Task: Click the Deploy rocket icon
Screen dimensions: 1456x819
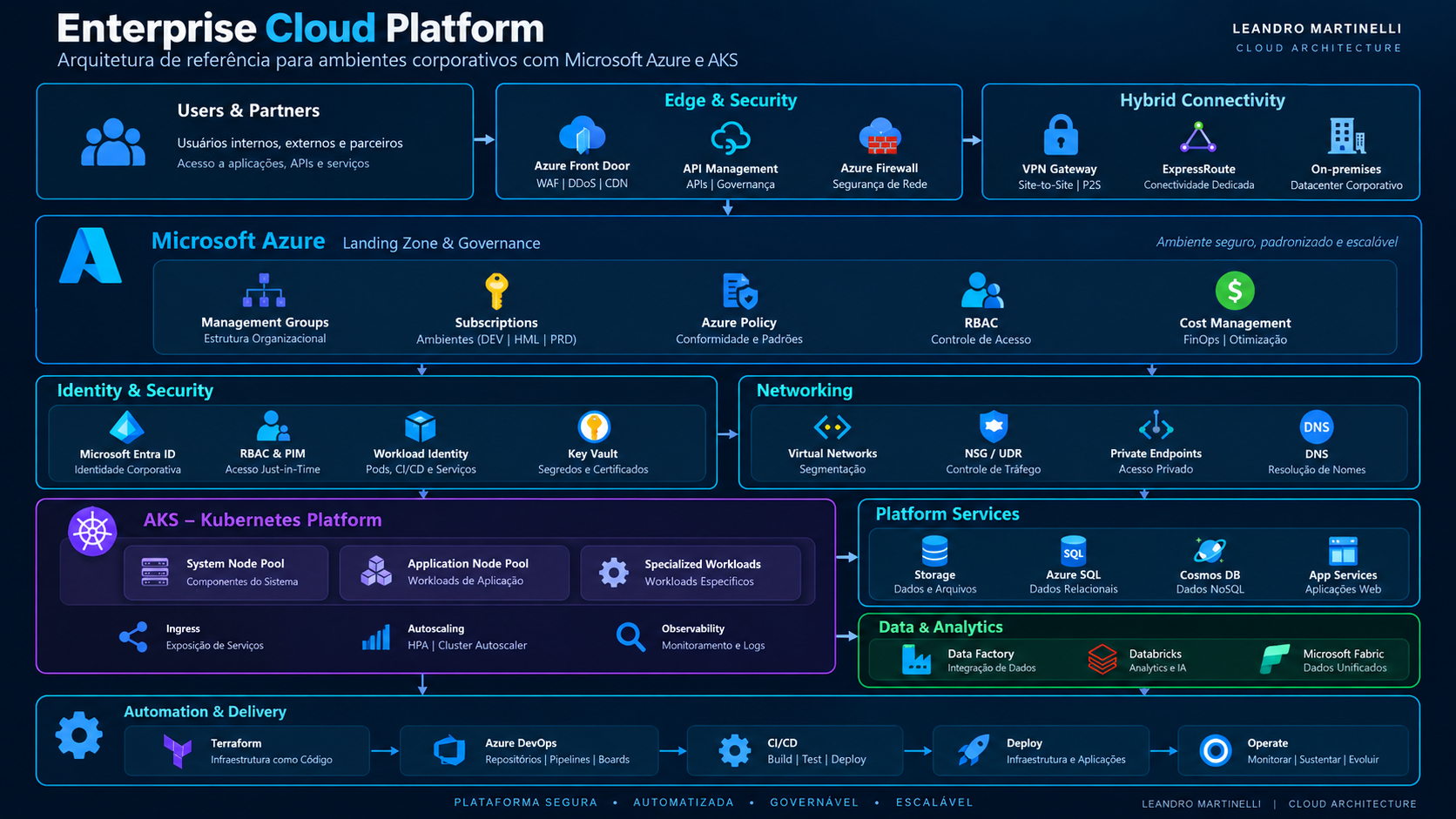Action: pos(973,750)
